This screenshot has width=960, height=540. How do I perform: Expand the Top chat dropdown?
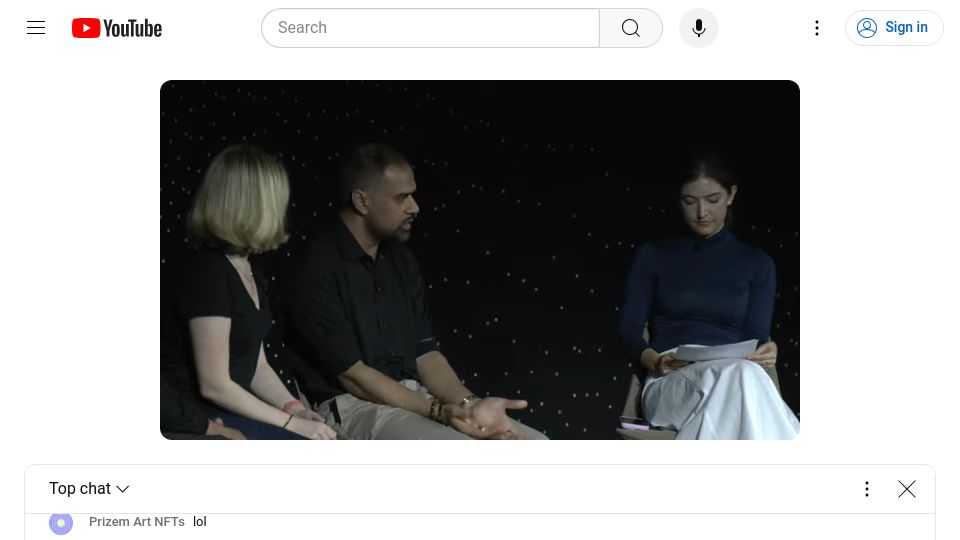89,489
